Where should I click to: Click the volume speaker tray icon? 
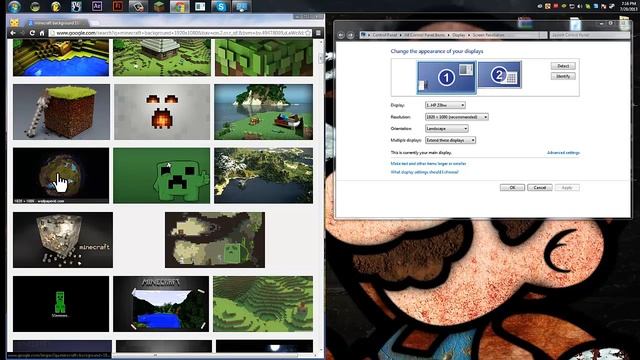point(580,7)
